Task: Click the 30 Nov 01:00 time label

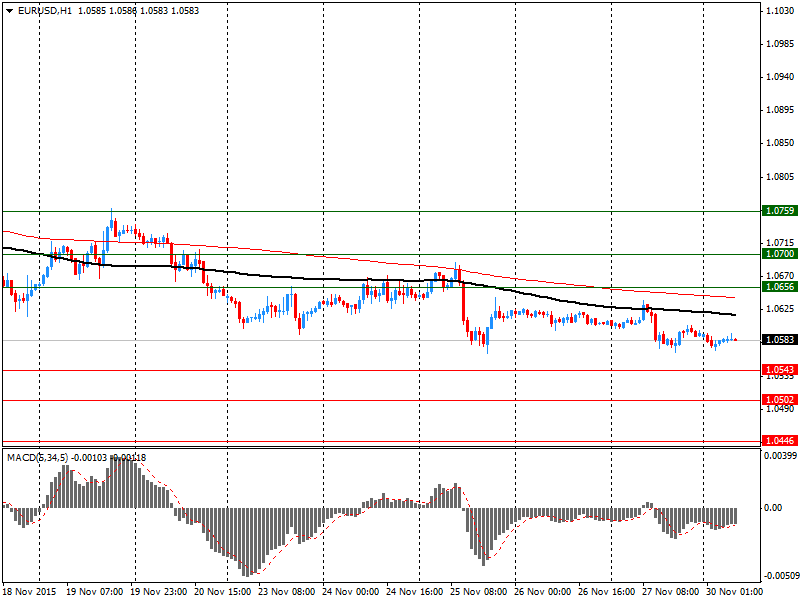Action: coord(735,592)
